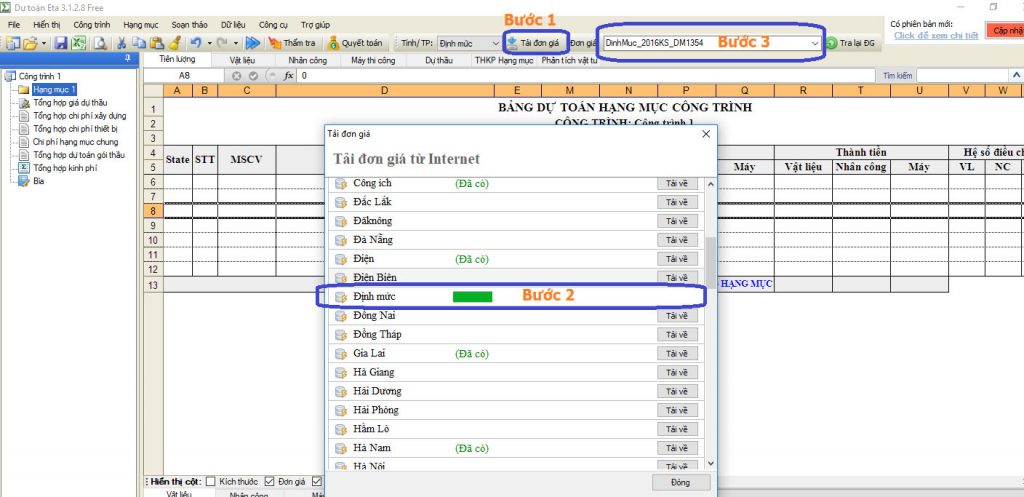Click the Tải đơn giá download button
The height and width of the screenshot is (497, 1024).
pyautogui.click(x=534, y=43)
